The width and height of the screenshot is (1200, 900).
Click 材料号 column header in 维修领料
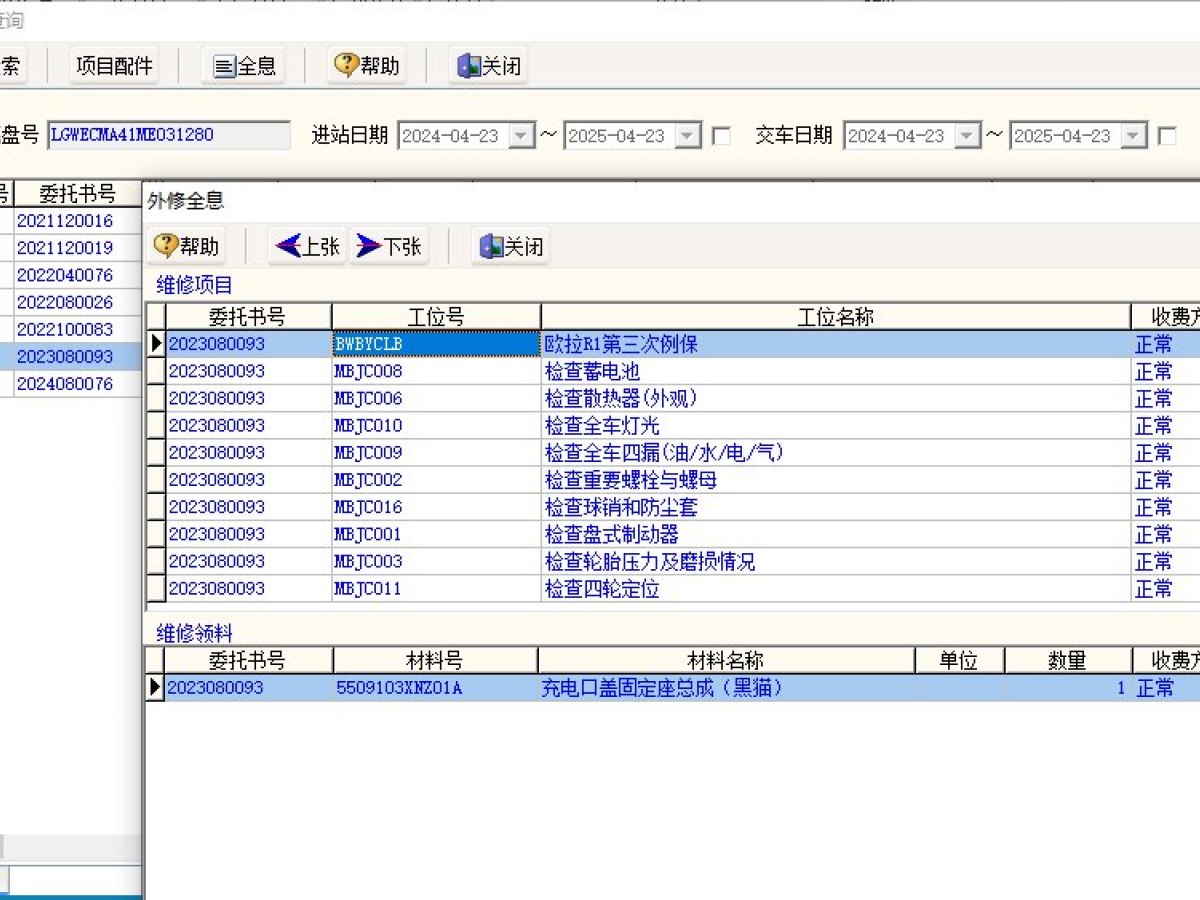click(435, 661)
